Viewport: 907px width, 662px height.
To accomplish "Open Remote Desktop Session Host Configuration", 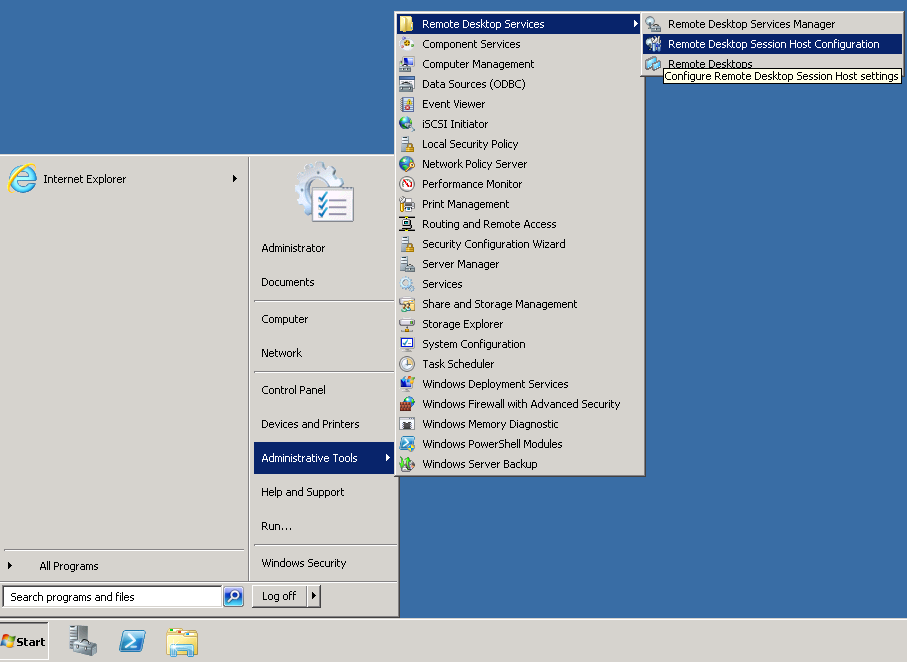I will pos(772,44).
